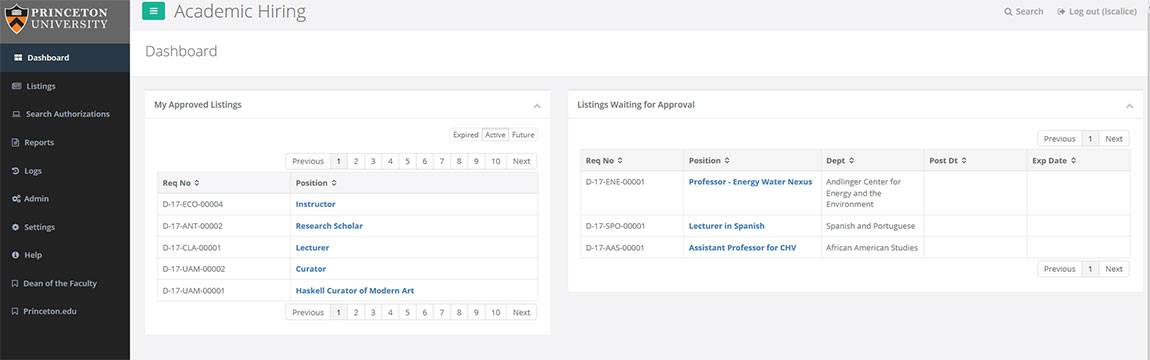Open the Lecturer in Spanish listing
This screenshot has height=360, width=1150.
click(726, 226)
